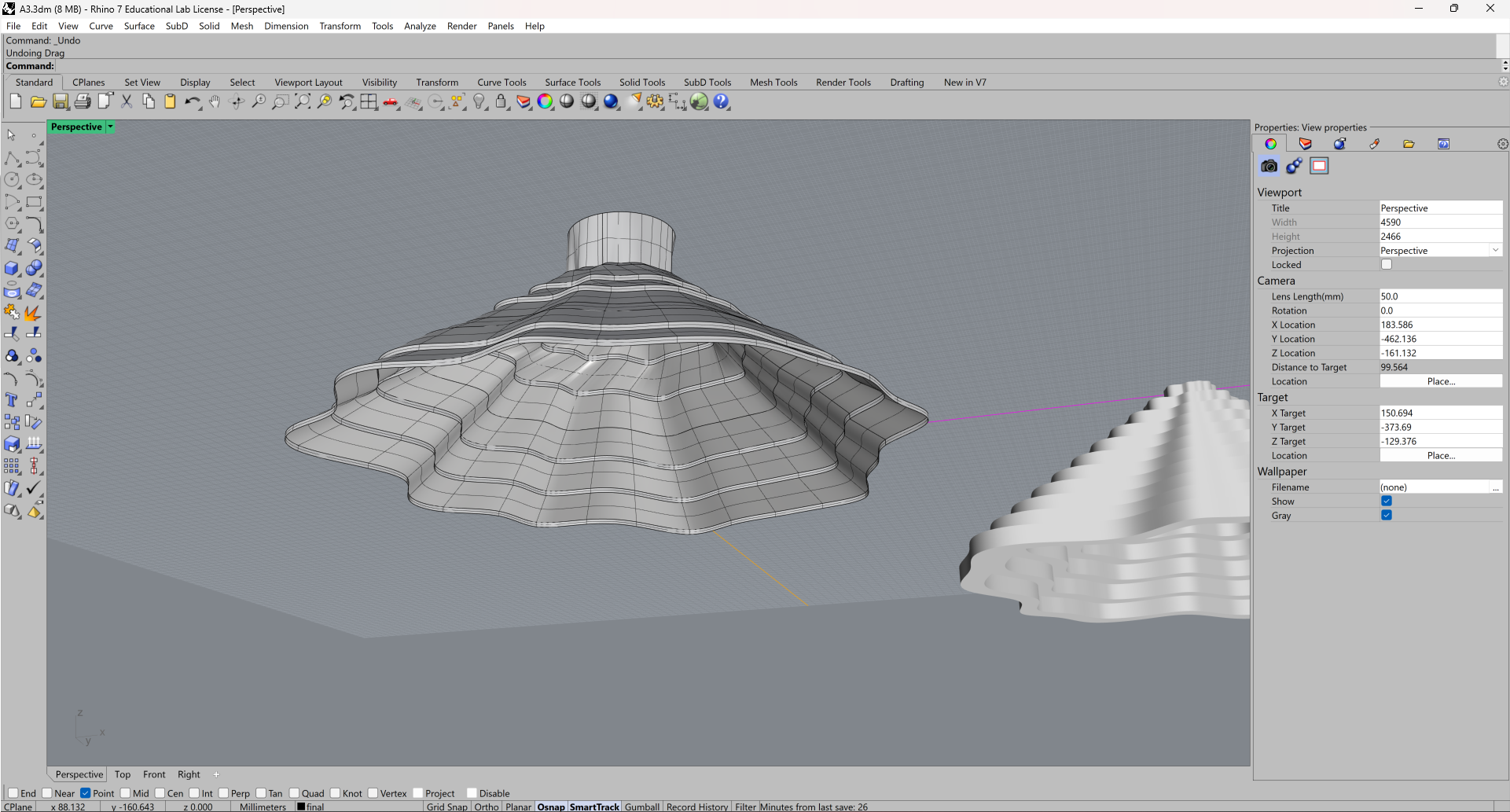This screenshot has height=812, width=1510.
Task: Uncheck the Point osnap checkbox
Action: [86, 793]
